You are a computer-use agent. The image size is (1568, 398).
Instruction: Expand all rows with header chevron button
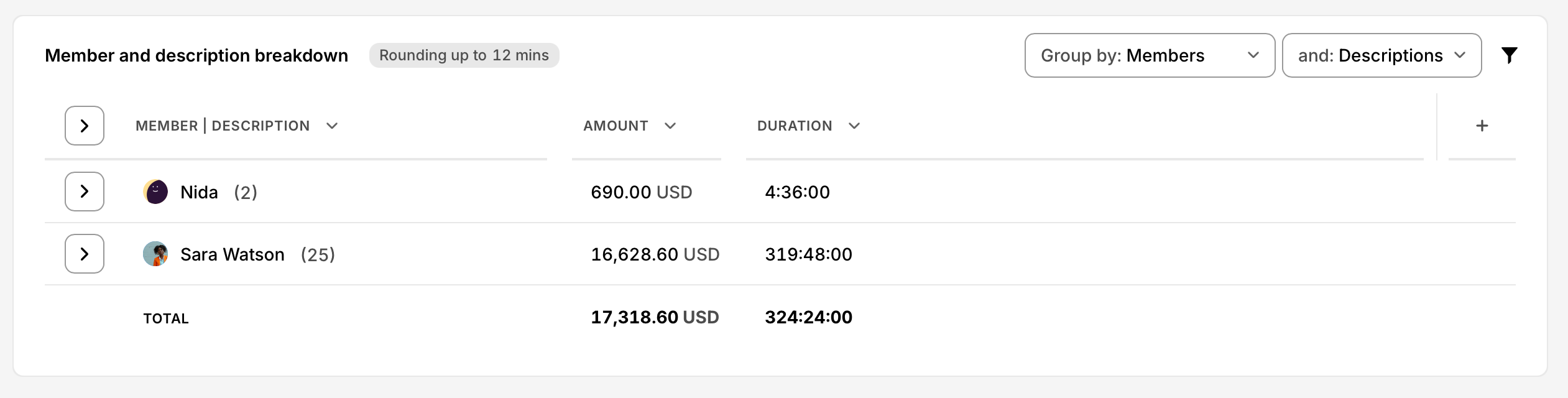85,126
